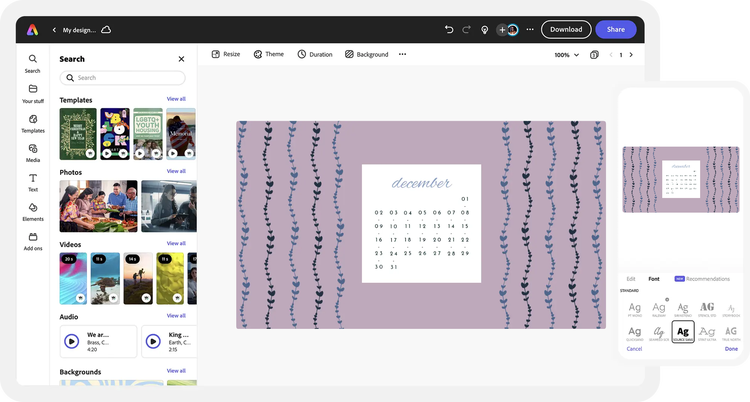Choose the family cooking photo
Image resolution: width=750 pixels, height=402 pixels.
[x=98, y=206]
